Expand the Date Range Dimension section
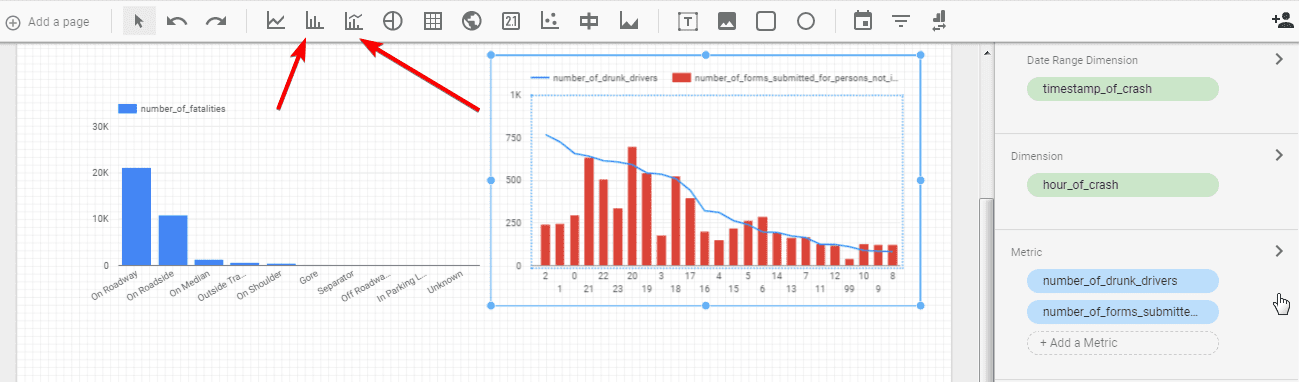Image resolution: width=1299 pixels, height=382 pixels. tap(1278, 60)
